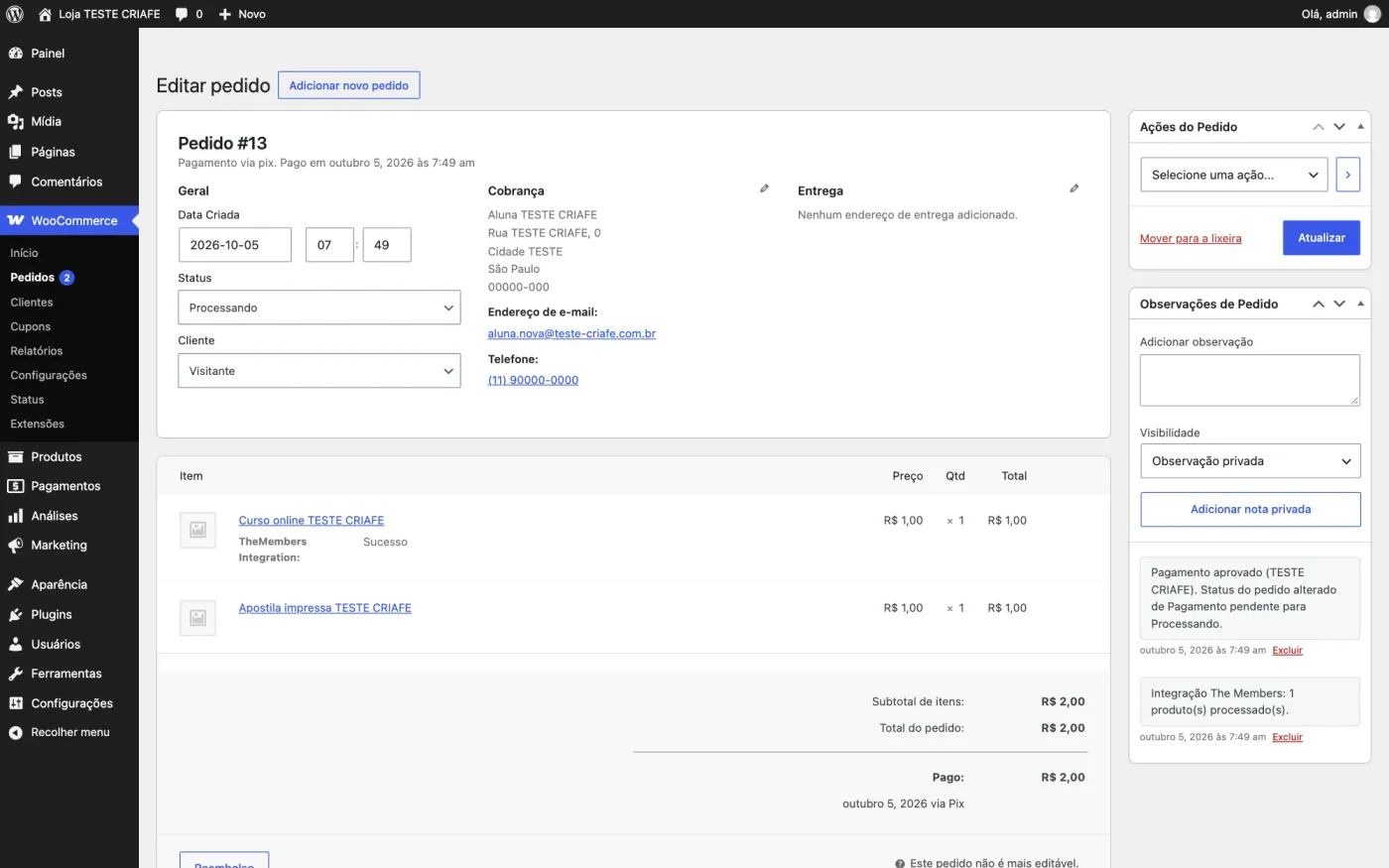Image resolution: width=1389 pixels, height=868 pixels.
Task: Open the Início submenu item
Action: tap(24, 253)
